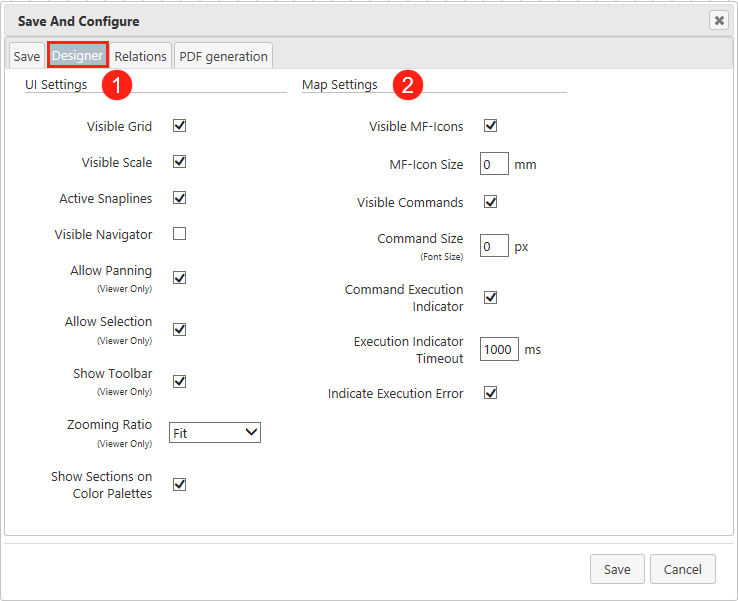This screenshot has height=601, width=738.
Task: Open the PDF generation tab
Action: (223, 57)
